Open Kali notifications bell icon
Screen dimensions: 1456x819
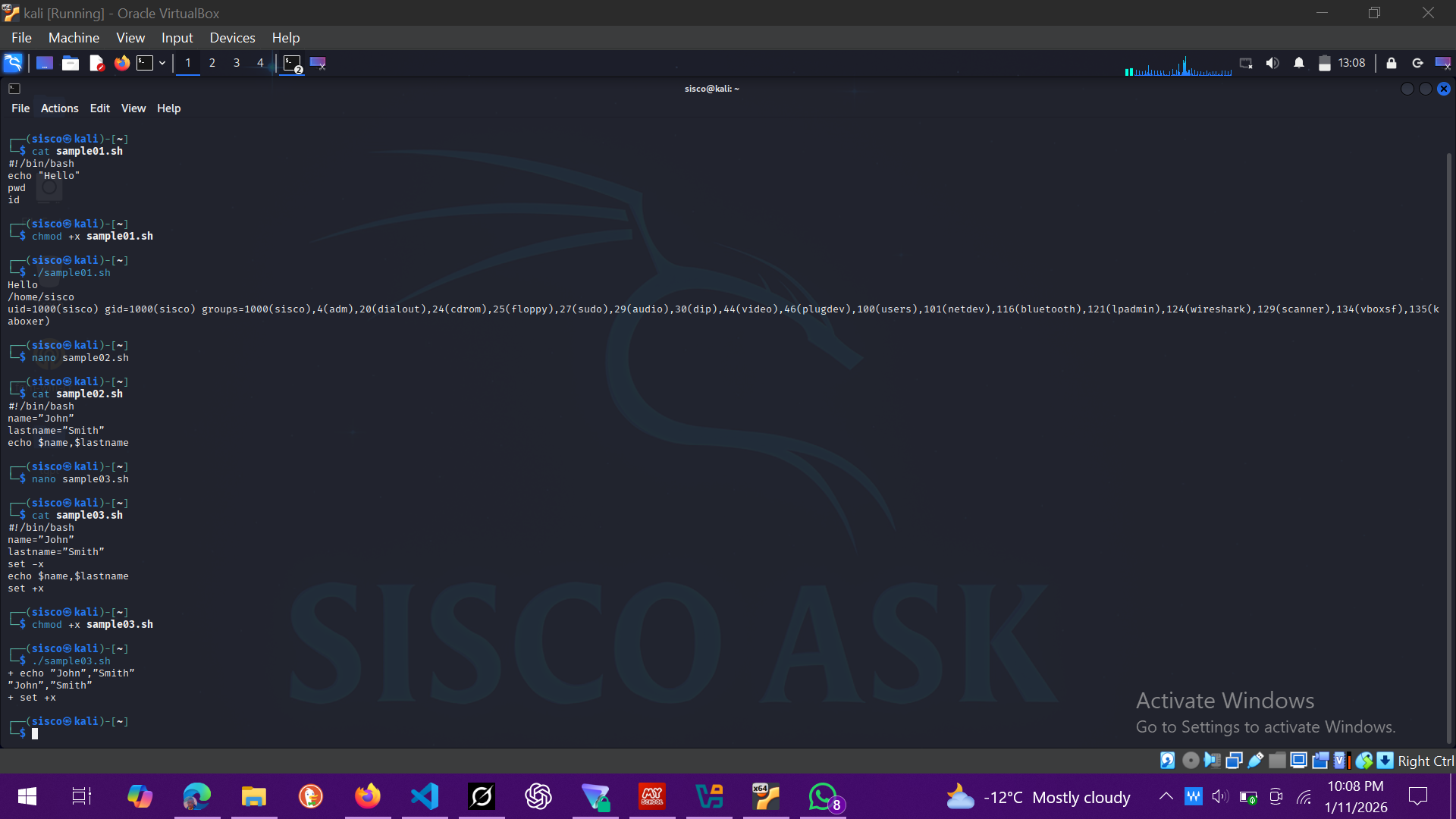(x=1299, y=63)
